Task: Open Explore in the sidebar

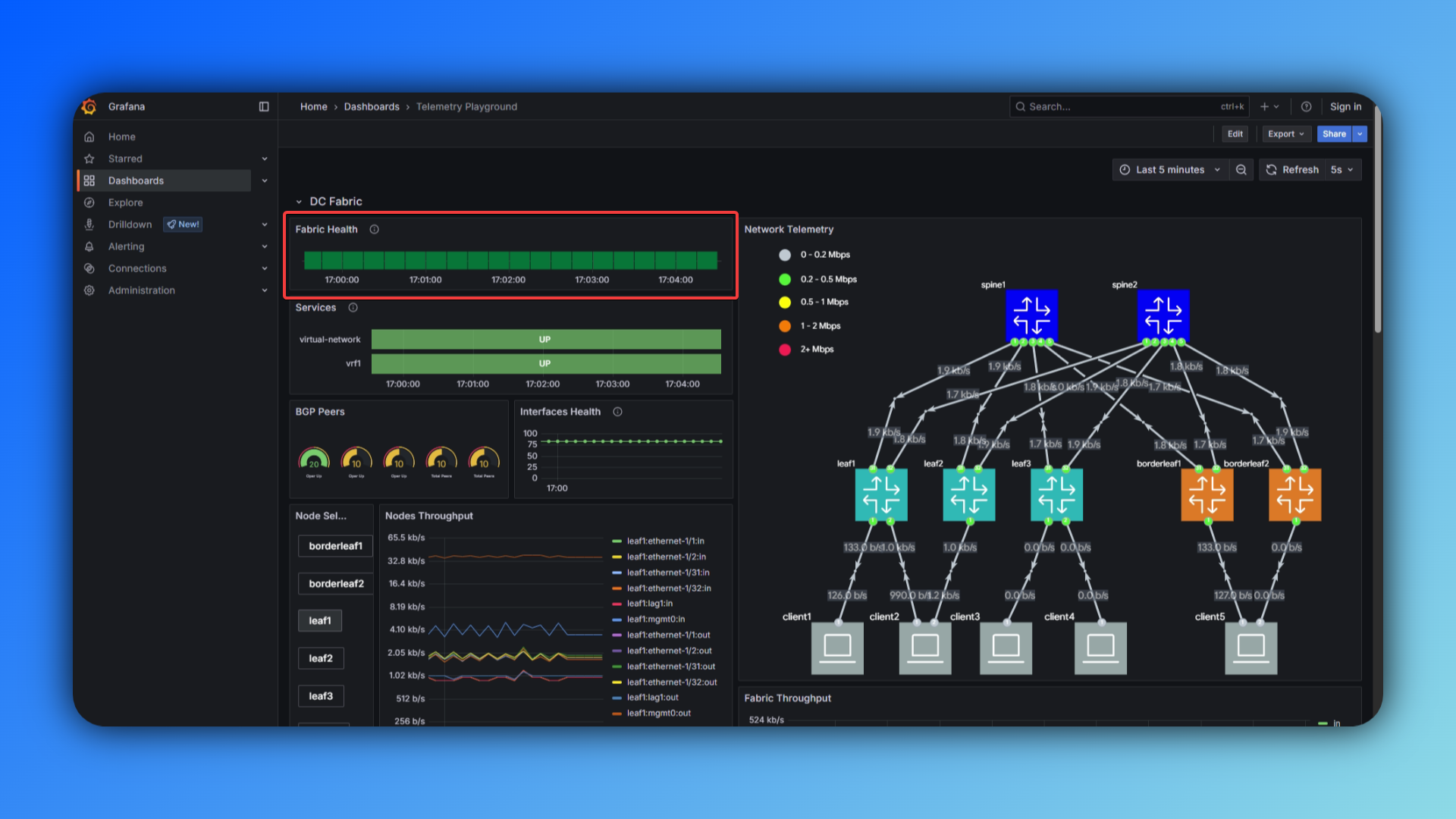Action: pos(125,202)
